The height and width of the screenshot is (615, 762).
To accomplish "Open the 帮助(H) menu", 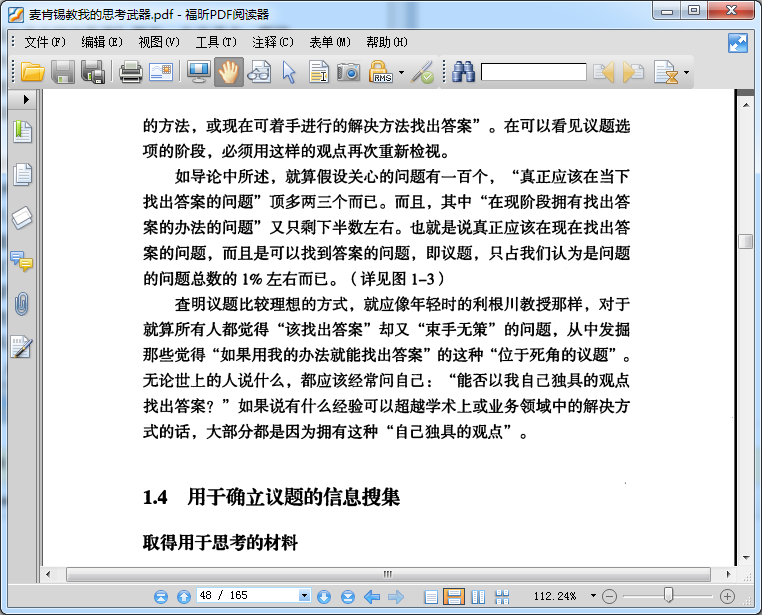I will coord(387,42).
